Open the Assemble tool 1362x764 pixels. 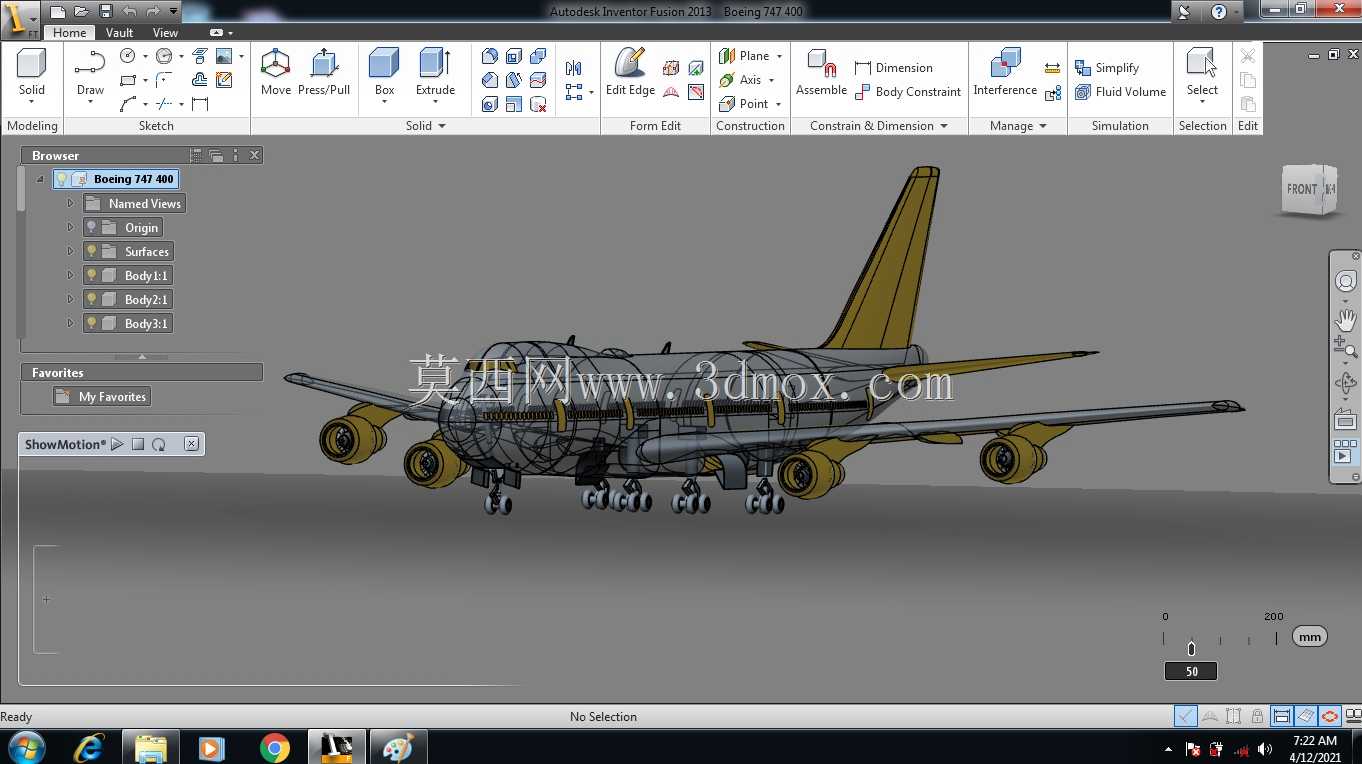coord(821,72)
